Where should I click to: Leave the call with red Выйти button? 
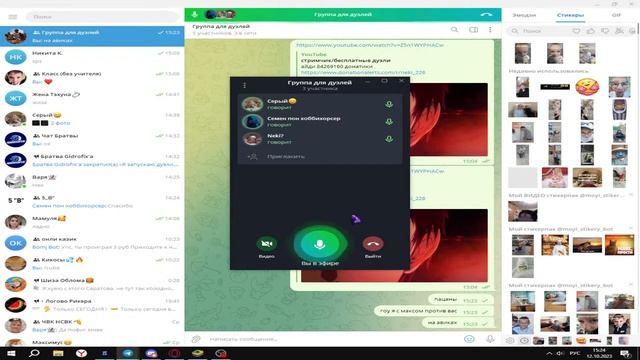[373, 244]
